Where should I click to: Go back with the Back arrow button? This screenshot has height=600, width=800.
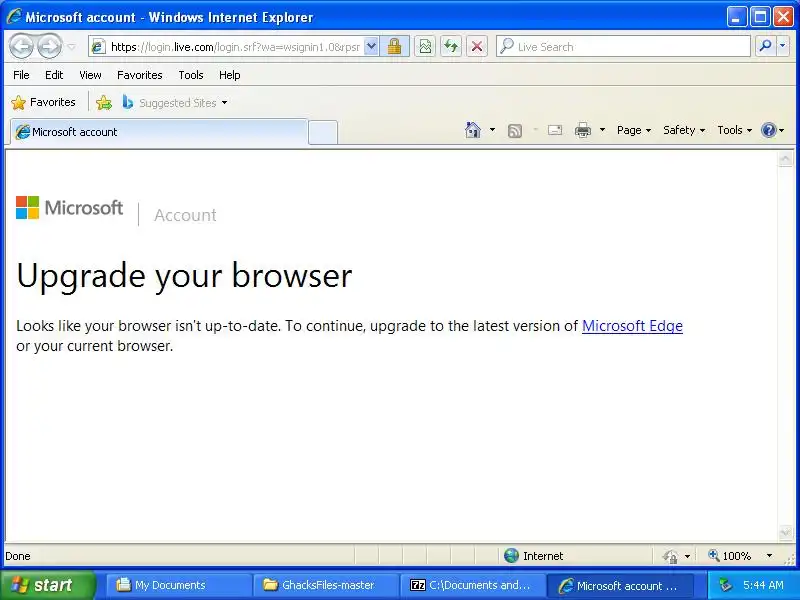click(x=21, y=47)
